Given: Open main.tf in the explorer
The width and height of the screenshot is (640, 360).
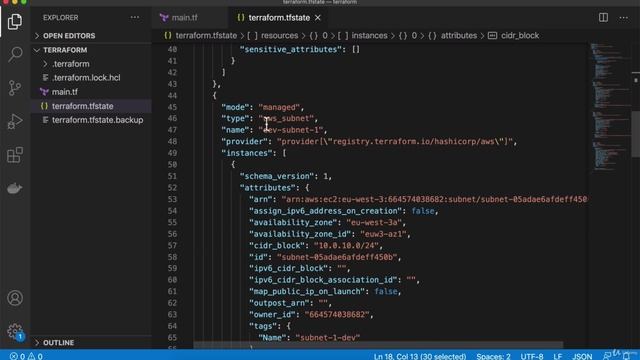Looking at the screenshot, I should (64, 92).
